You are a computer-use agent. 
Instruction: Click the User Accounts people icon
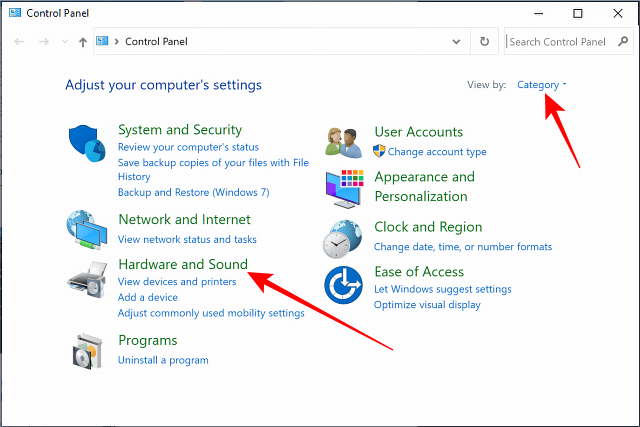[343, 143]
